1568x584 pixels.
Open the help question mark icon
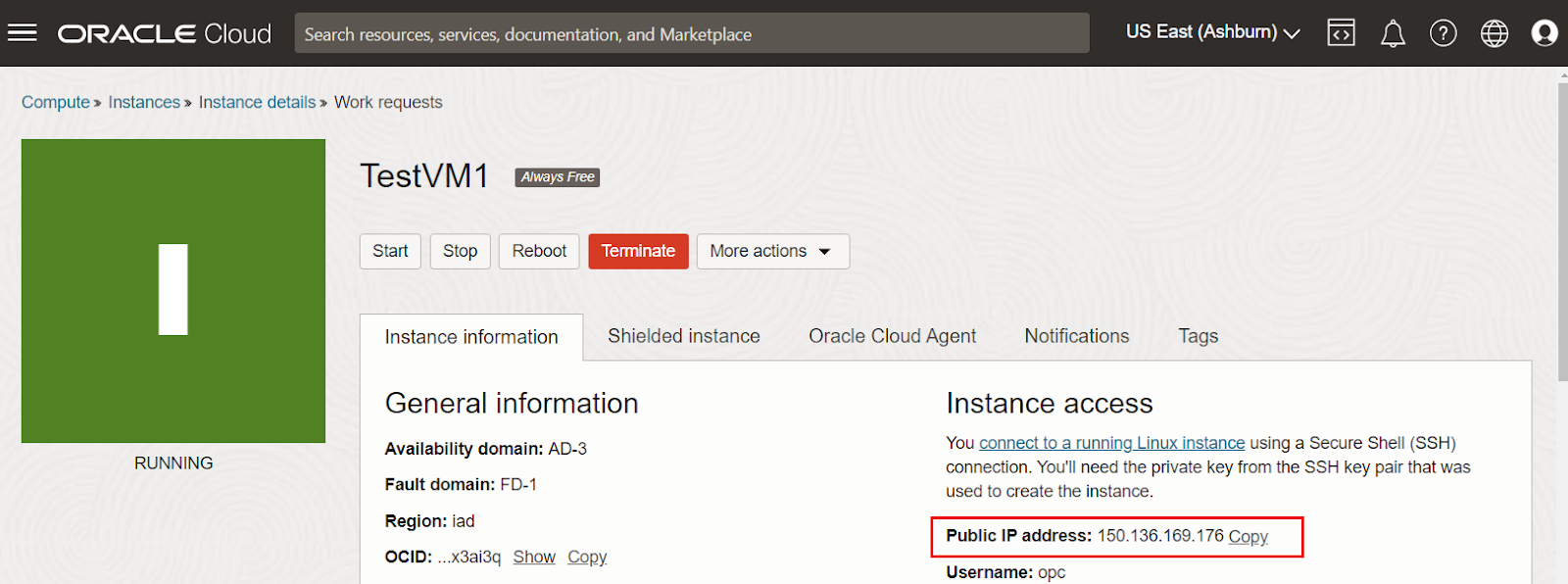[x=1444, y=33]
